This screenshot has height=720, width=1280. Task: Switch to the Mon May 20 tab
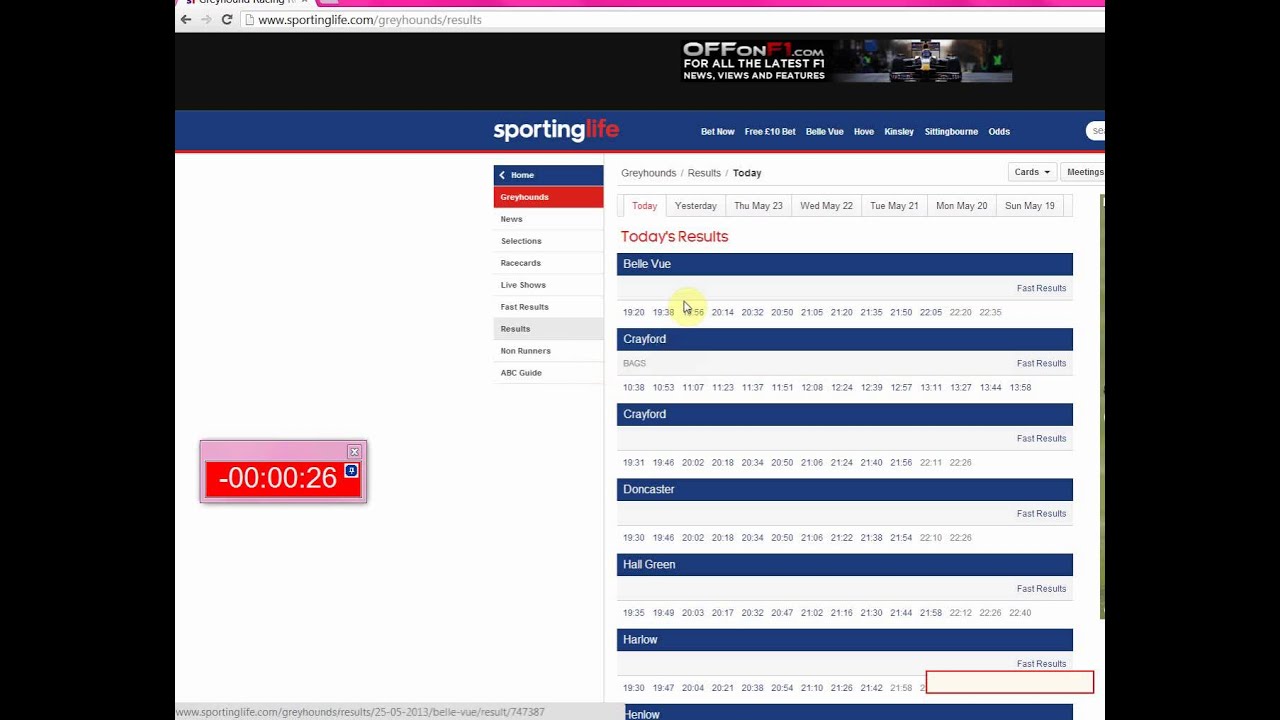[x=961, y=206]
